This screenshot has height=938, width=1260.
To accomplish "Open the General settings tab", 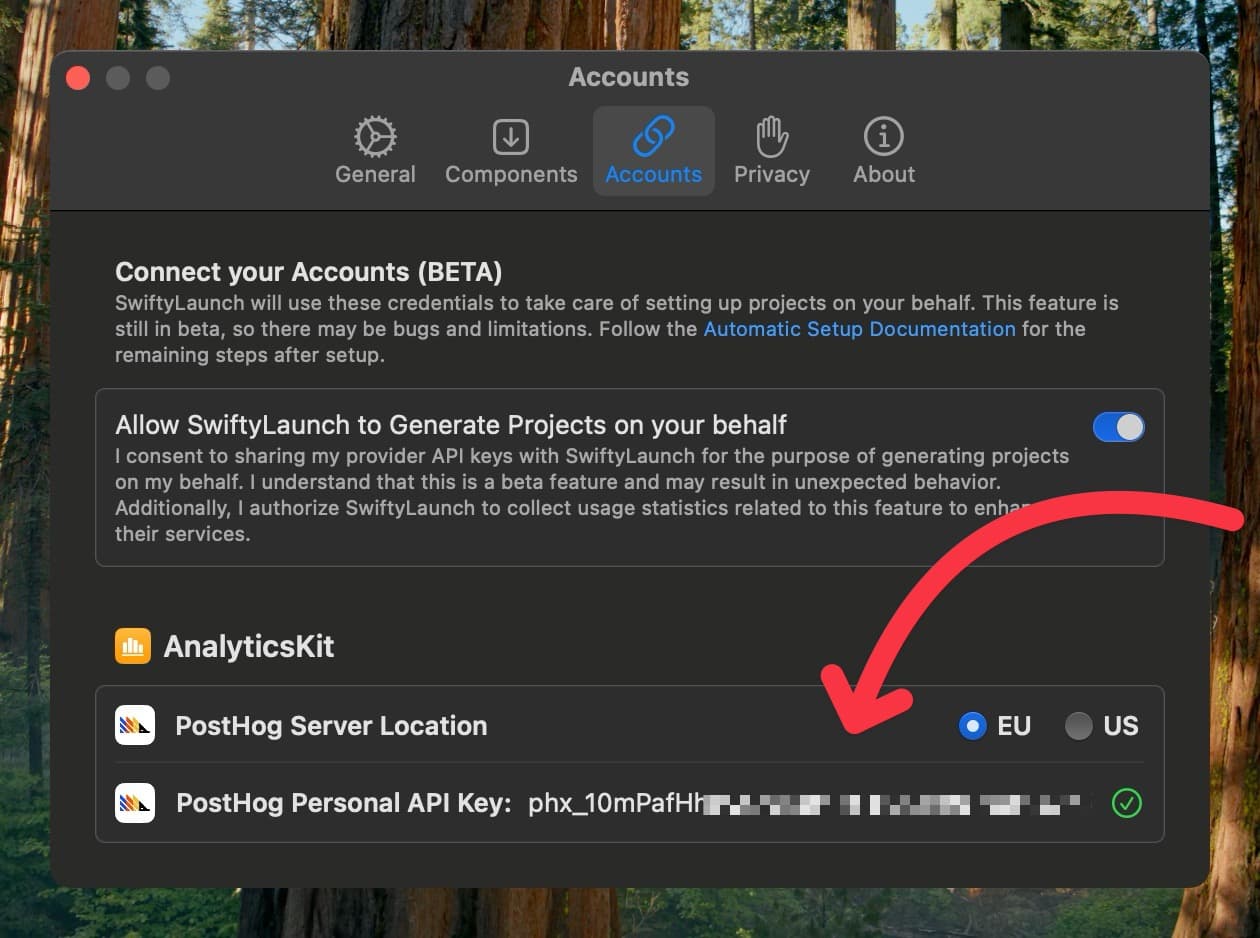I will 375,151.
